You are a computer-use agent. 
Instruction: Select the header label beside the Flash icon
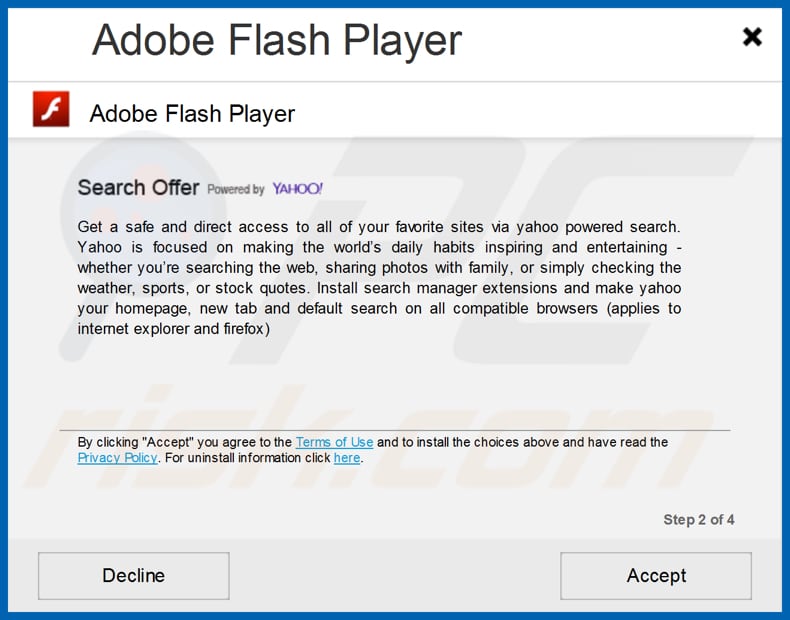click(192, 113)
